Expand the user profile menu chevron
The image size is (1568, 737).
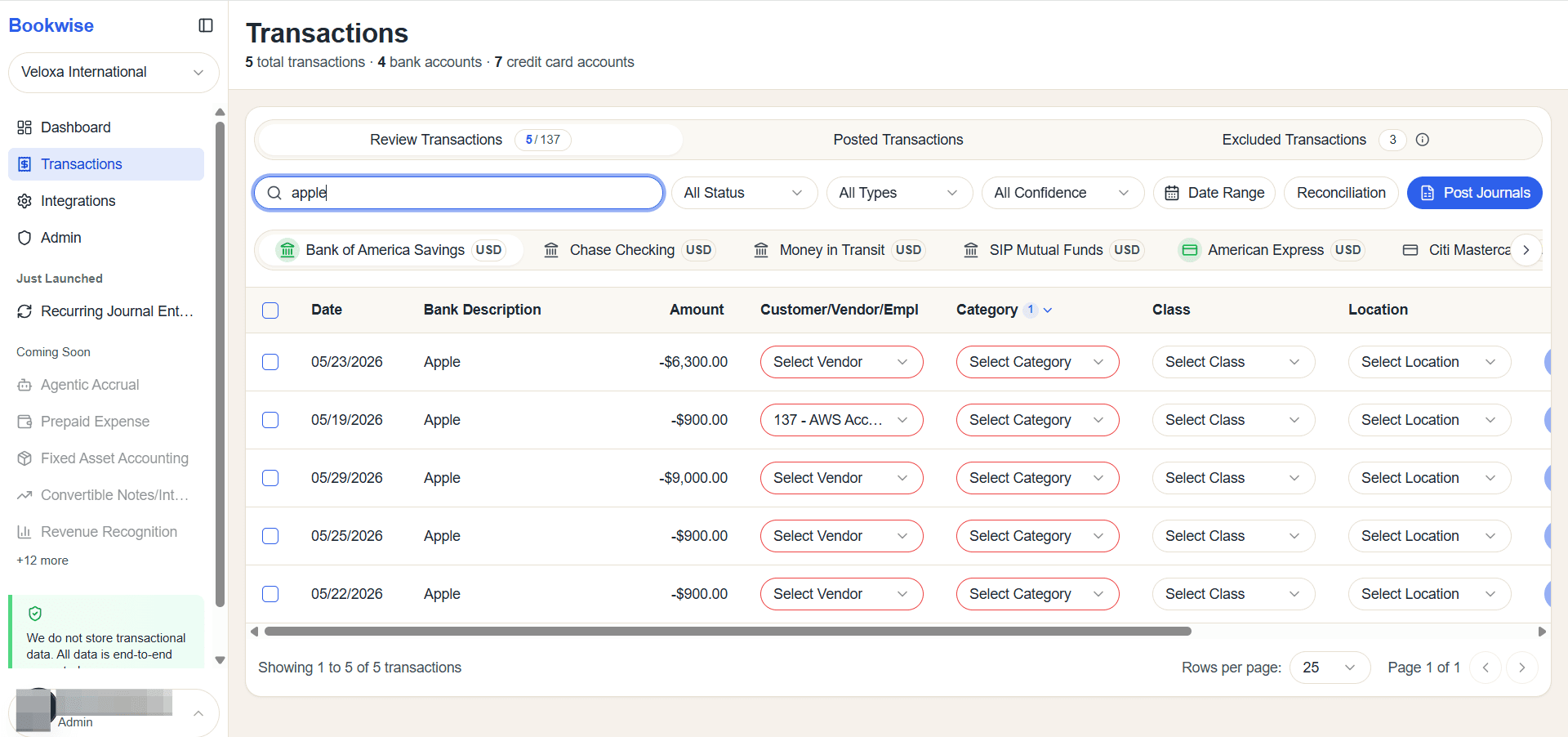click(198, 713)
